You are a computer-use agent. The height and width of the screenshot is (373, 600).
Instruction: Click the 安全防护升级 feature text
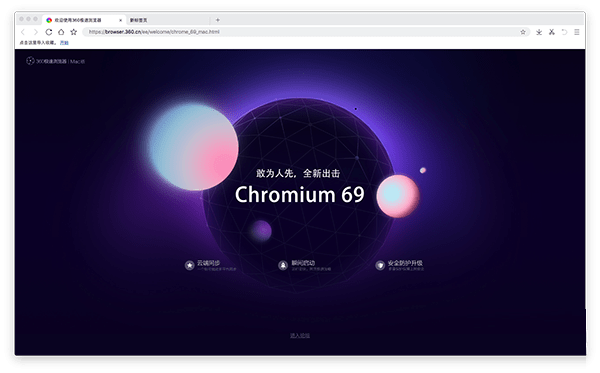click(x=405, y=263)
